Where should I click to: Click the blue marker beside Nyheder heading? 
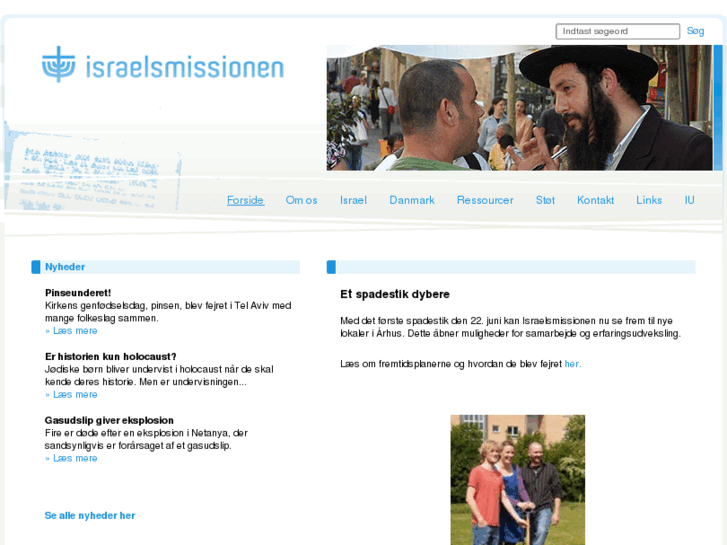coord(36,267)
